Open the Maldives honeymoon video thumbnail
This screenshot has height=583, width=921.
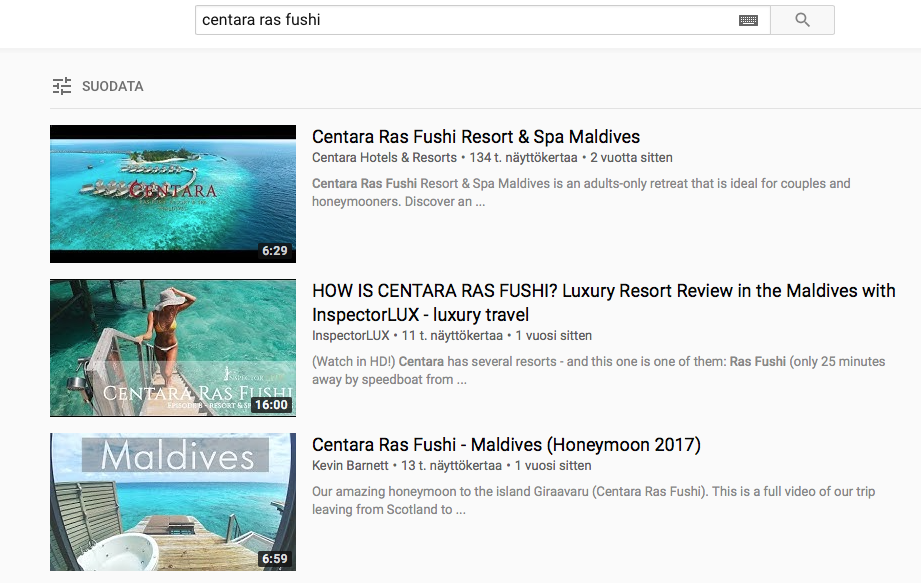pos(173,502)
